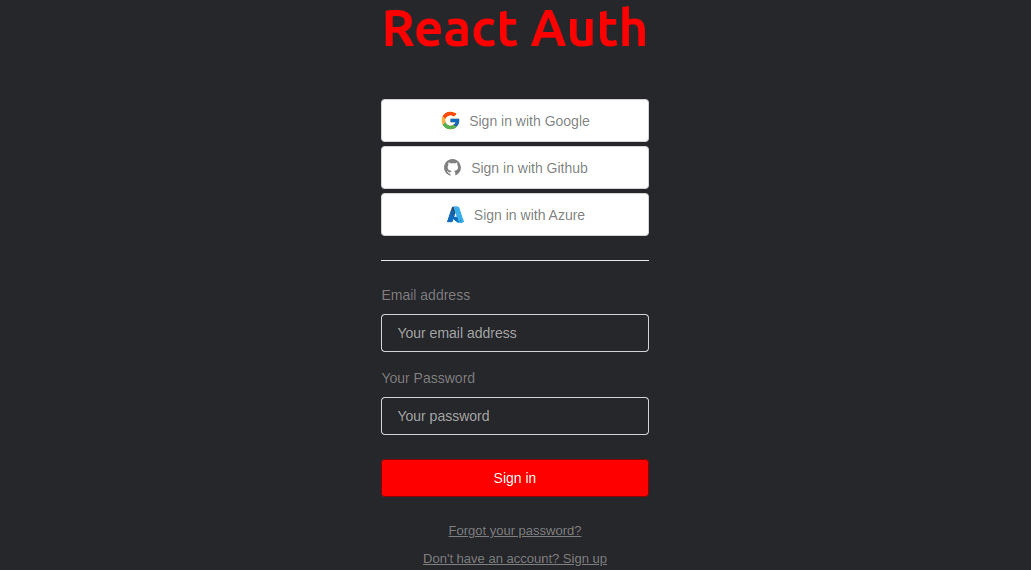The image size is (1031, 570).
Task: Click the "Your email address" placeholder text
Action: 457,333
